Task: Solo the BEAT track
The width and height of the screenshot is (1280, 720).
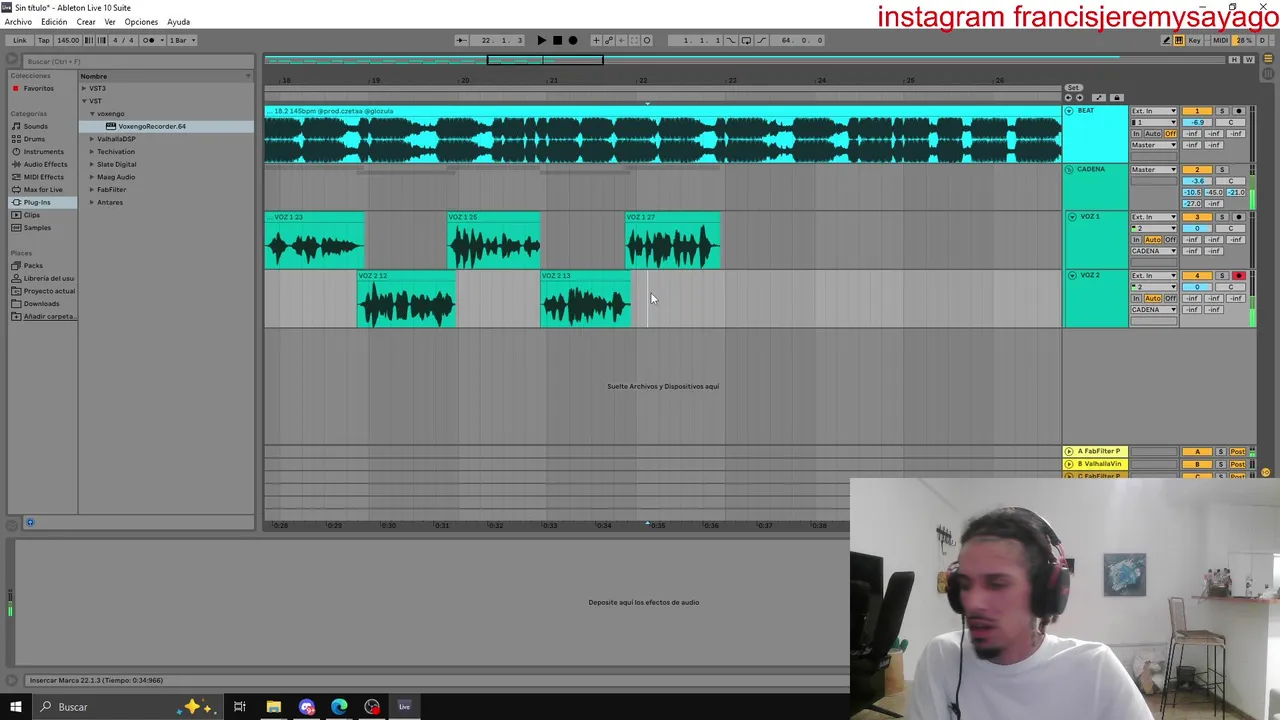Action: pyautogui.click(x=1222, y=111)
